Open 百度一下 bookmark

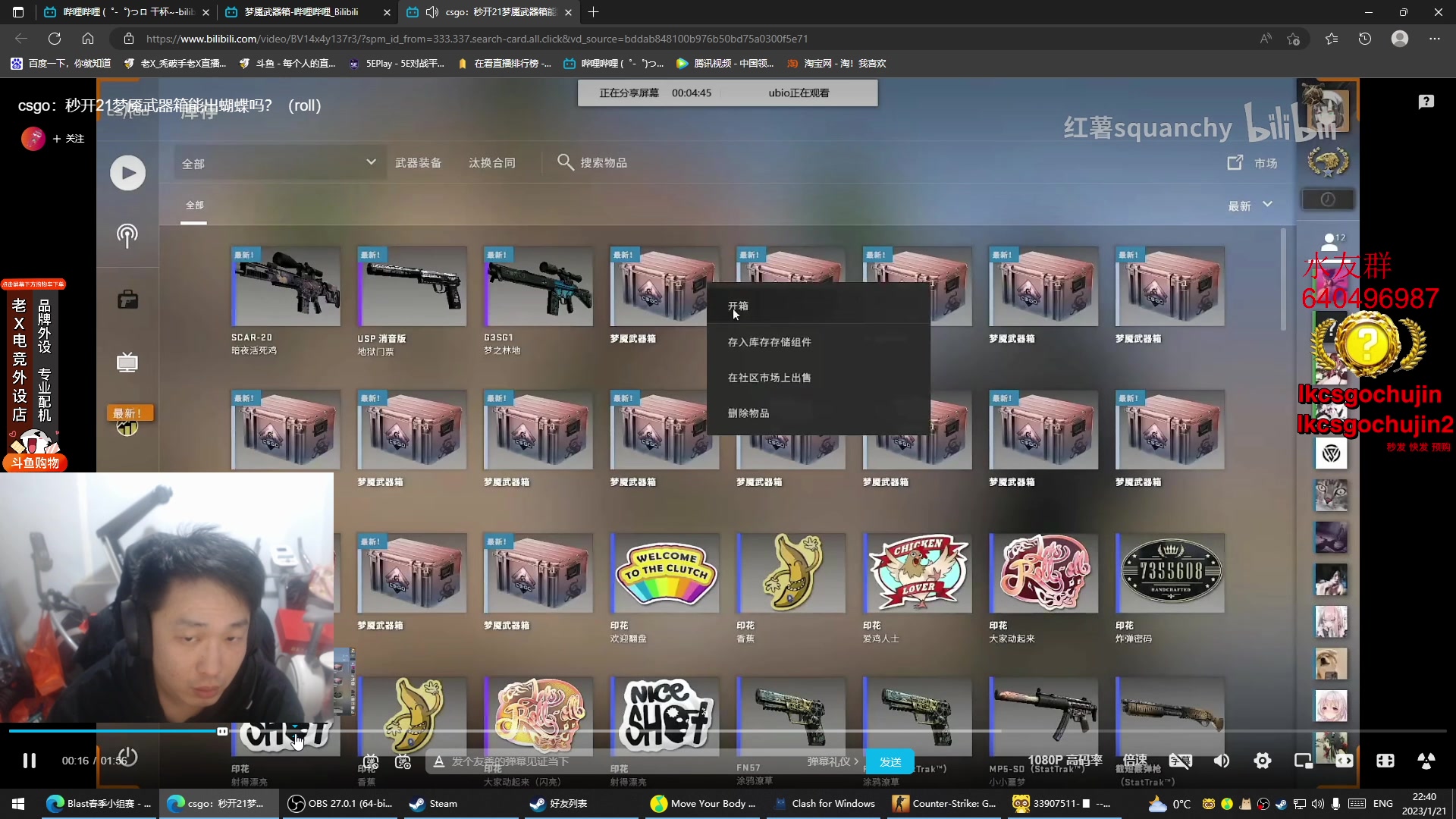pos(61,64)
